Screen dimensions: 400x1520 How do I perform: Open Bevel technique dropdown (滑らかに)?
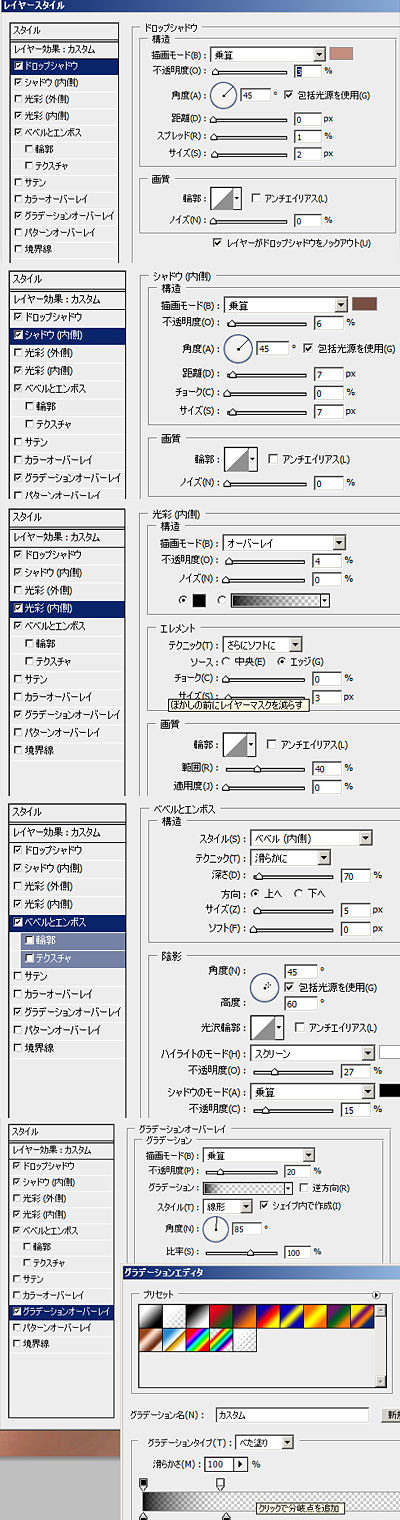coord(290,857)
